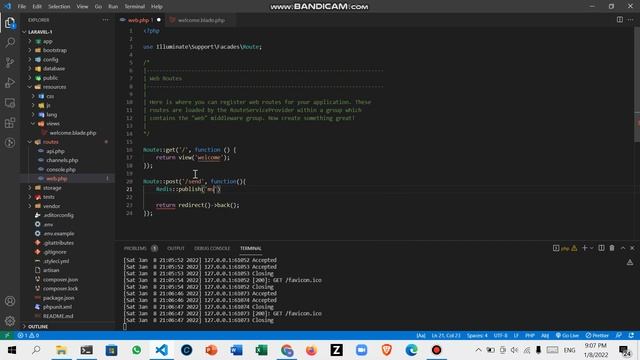Viewport: 640px width, 360px height.
Task: Expand the bootstrap folder
Action: 55,50
